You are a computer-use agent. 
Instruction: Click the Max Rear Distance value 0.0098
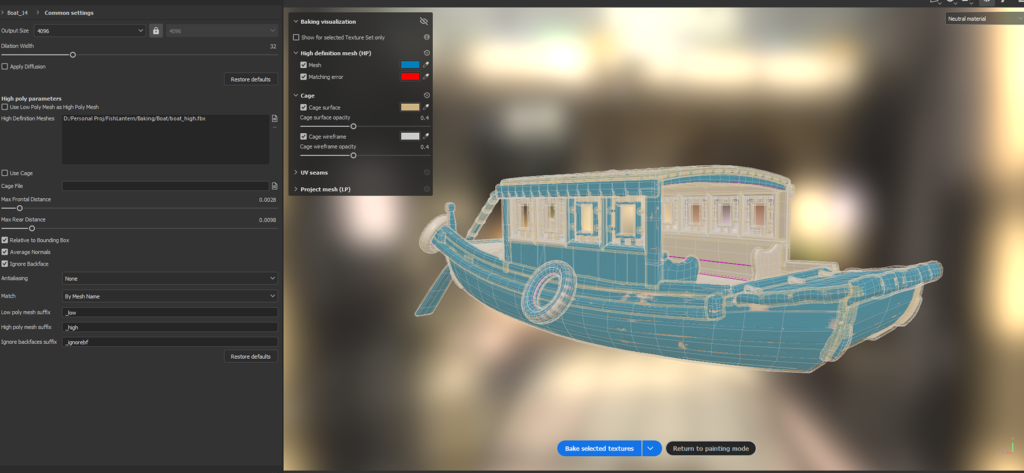(x=267, y=220)
